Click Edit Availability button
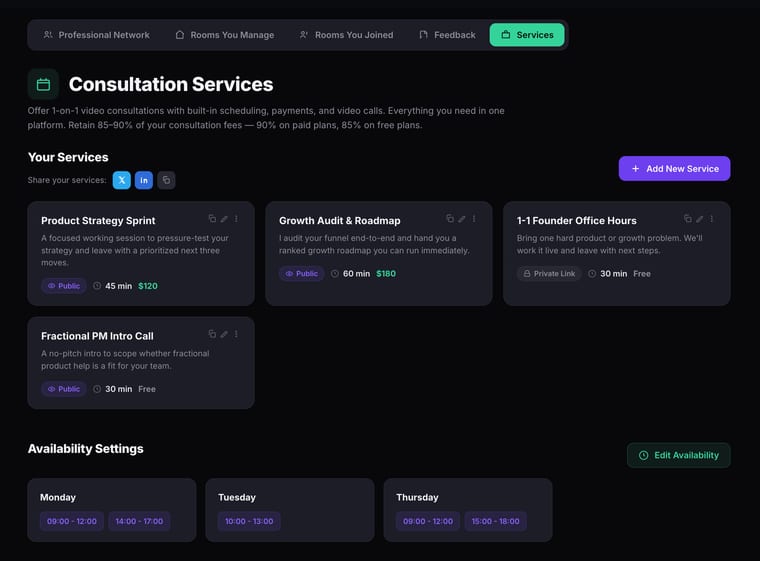 pos(679,455)
